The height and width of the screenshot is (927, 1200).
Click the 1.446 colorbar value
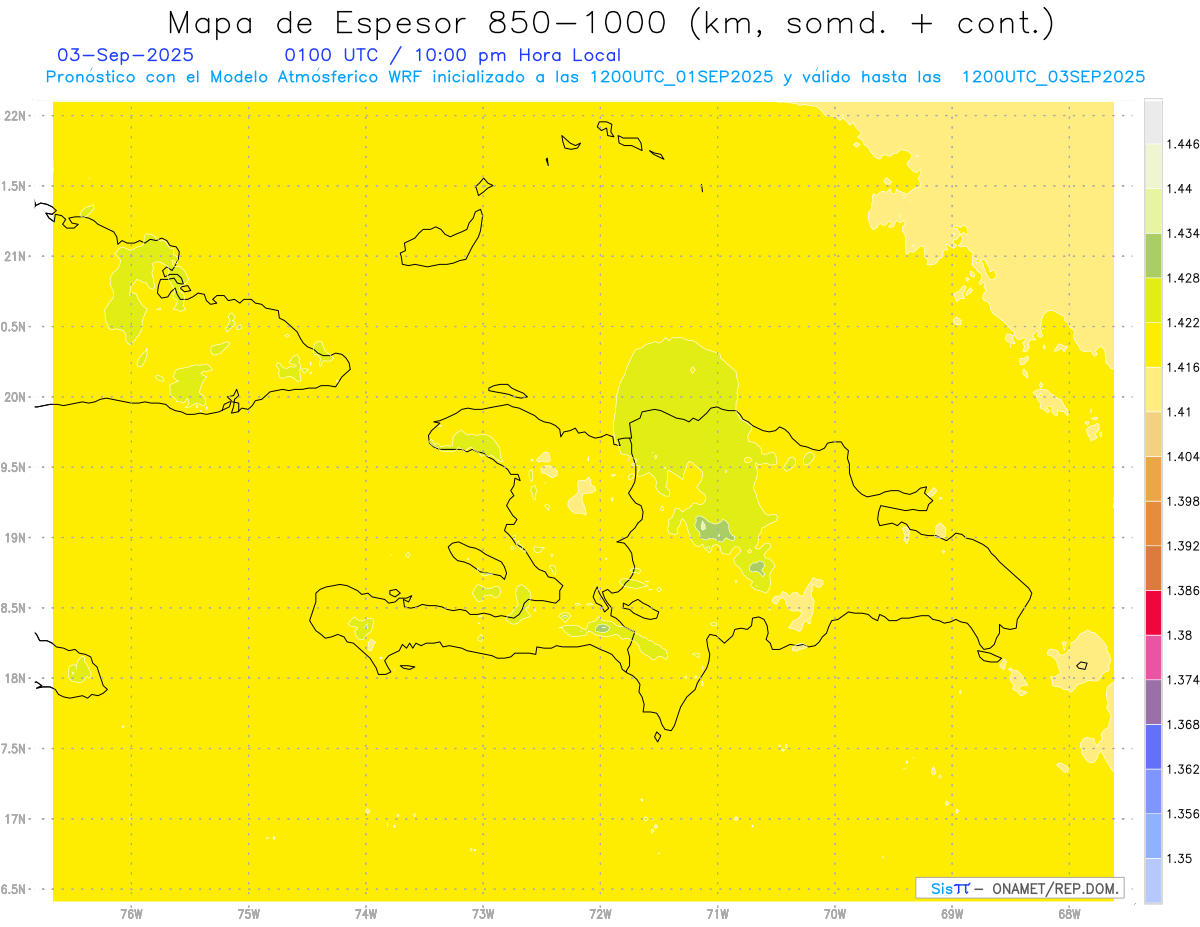point(1183,144)
